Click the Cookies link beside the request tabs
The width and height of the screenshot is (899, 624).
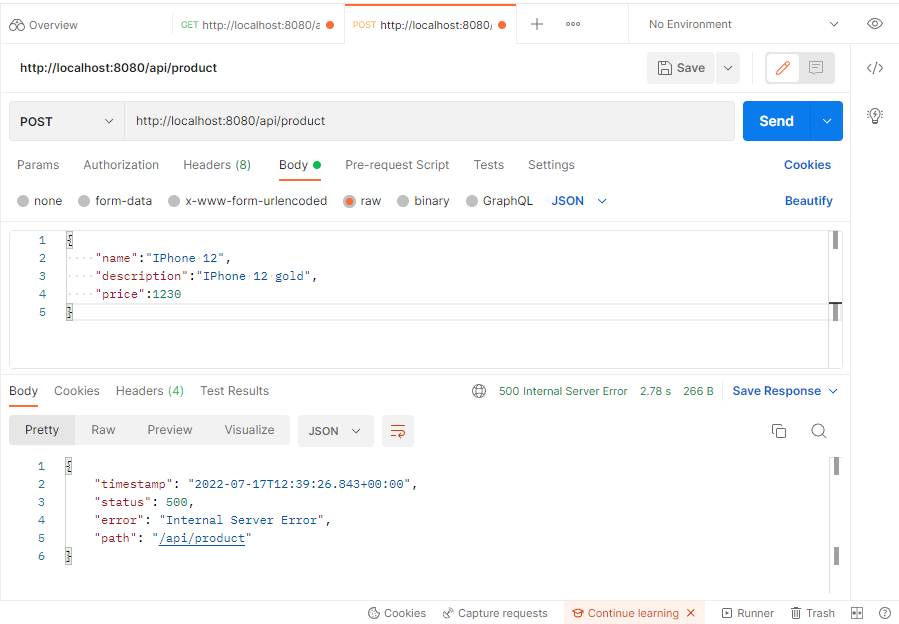807,165
